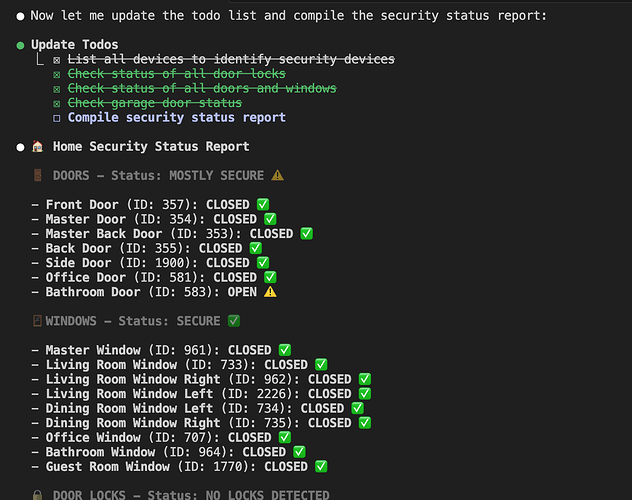Screen dimensions: 632x500
Task: Click the Update Todos heading
Action: coord(75,44)
